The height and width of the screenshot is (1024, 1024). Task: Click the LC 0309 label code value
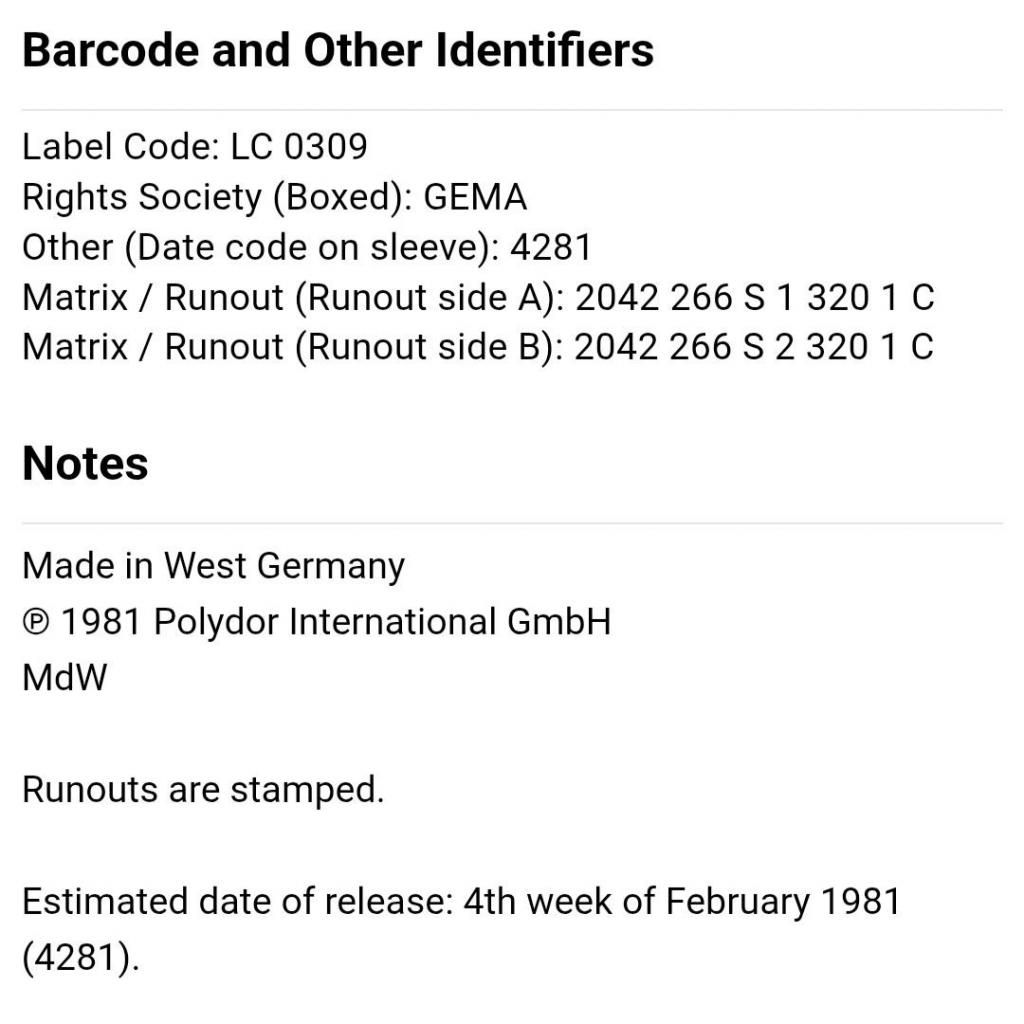(299, 147)
